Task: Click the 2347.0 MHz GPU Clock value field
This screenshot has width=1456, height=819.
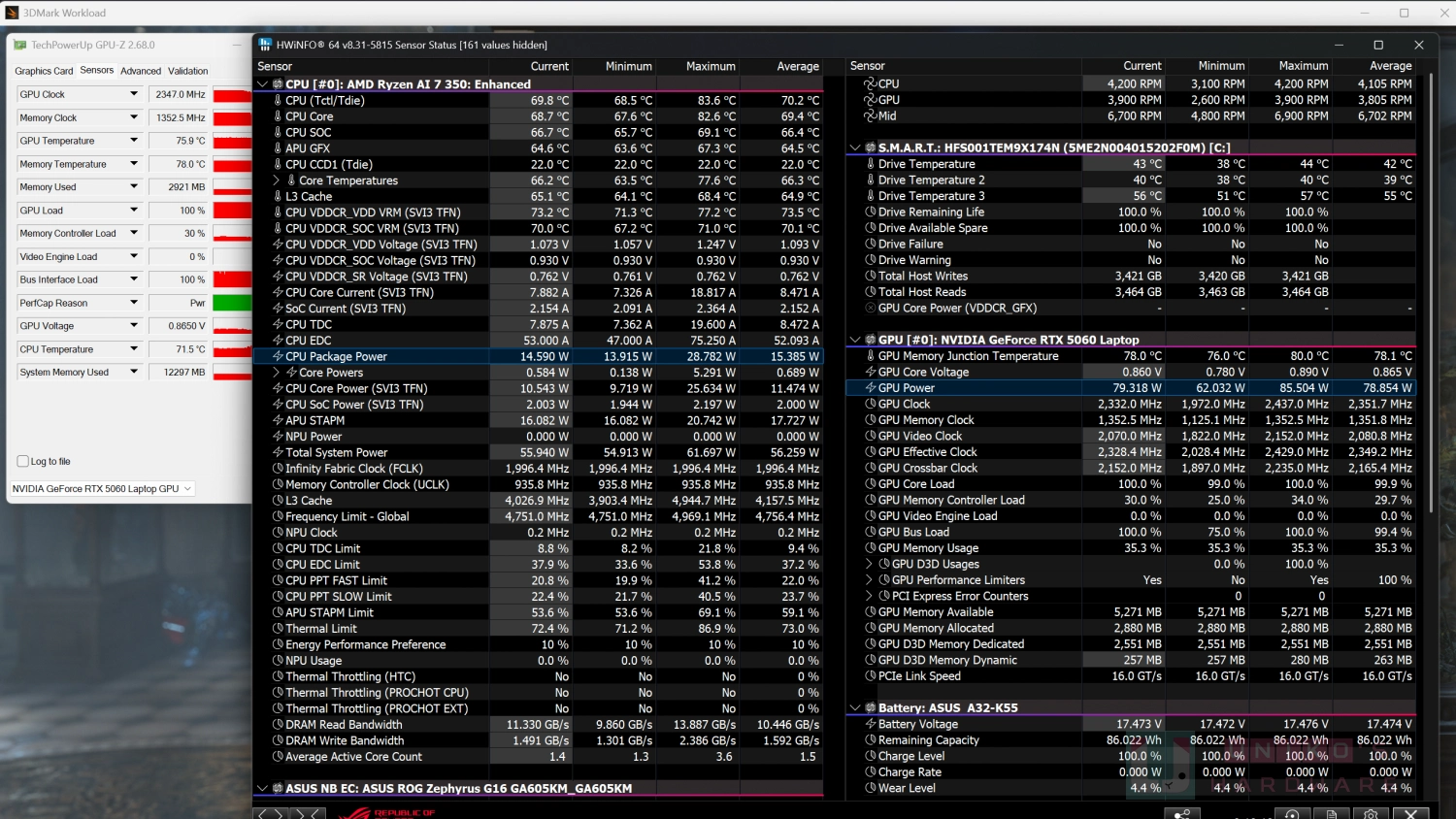Action: pyautogui.click(x=180, y=94)
